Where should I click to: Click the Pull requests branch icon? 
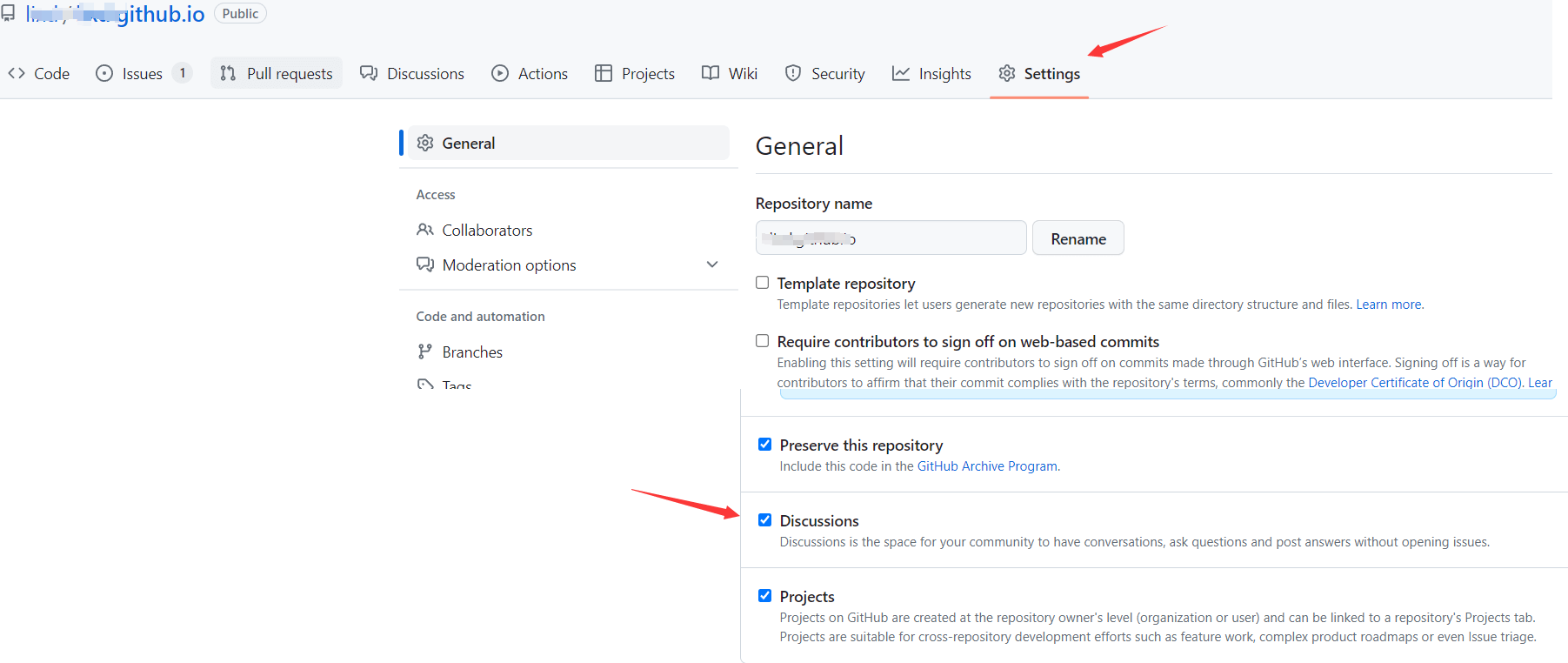tap(228, 73)
